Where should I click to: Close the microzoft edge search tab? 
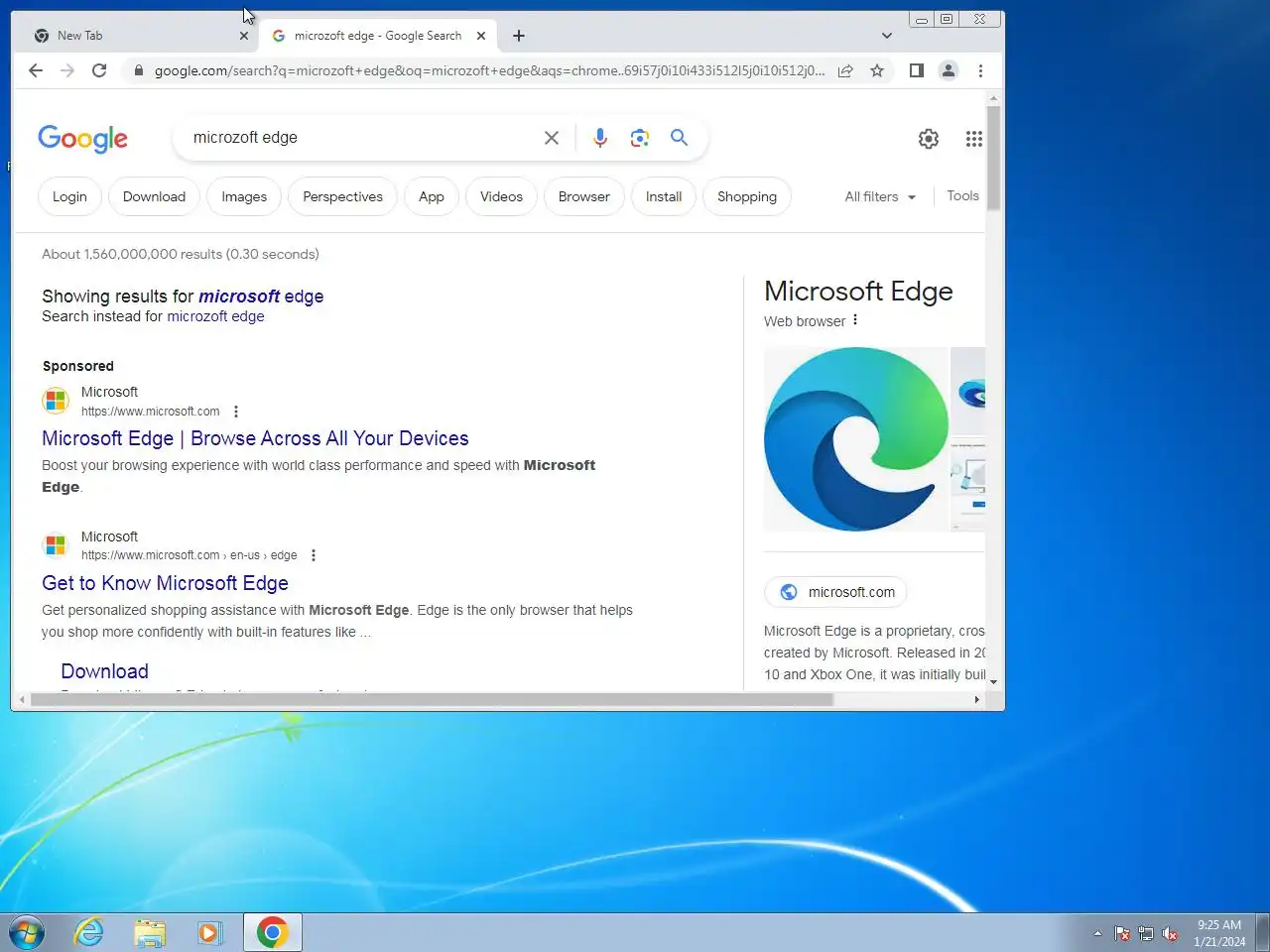coord(481,36)
